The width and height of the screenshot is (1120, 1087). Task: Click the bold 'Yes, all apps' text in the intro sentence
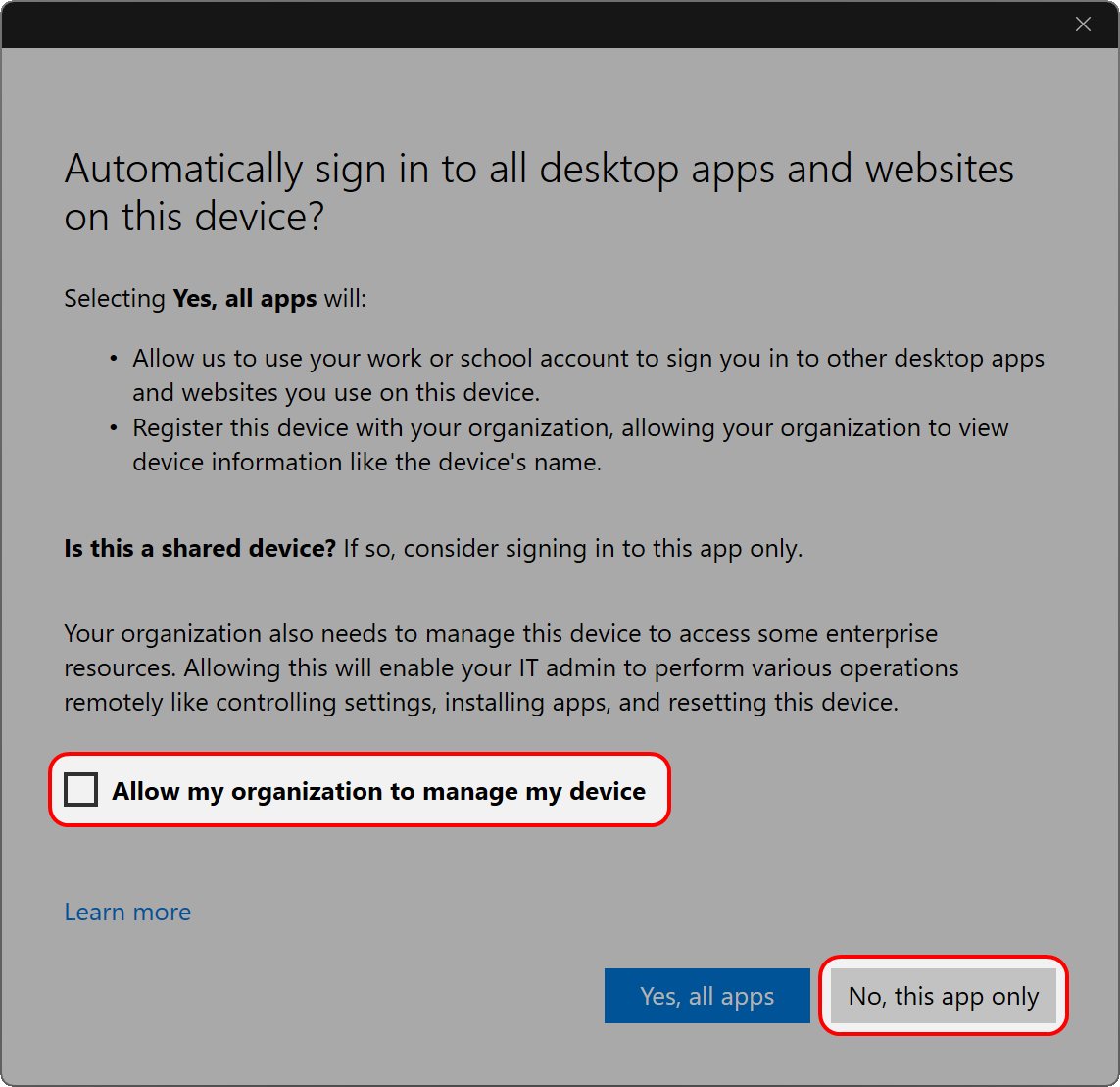point(244,299)
